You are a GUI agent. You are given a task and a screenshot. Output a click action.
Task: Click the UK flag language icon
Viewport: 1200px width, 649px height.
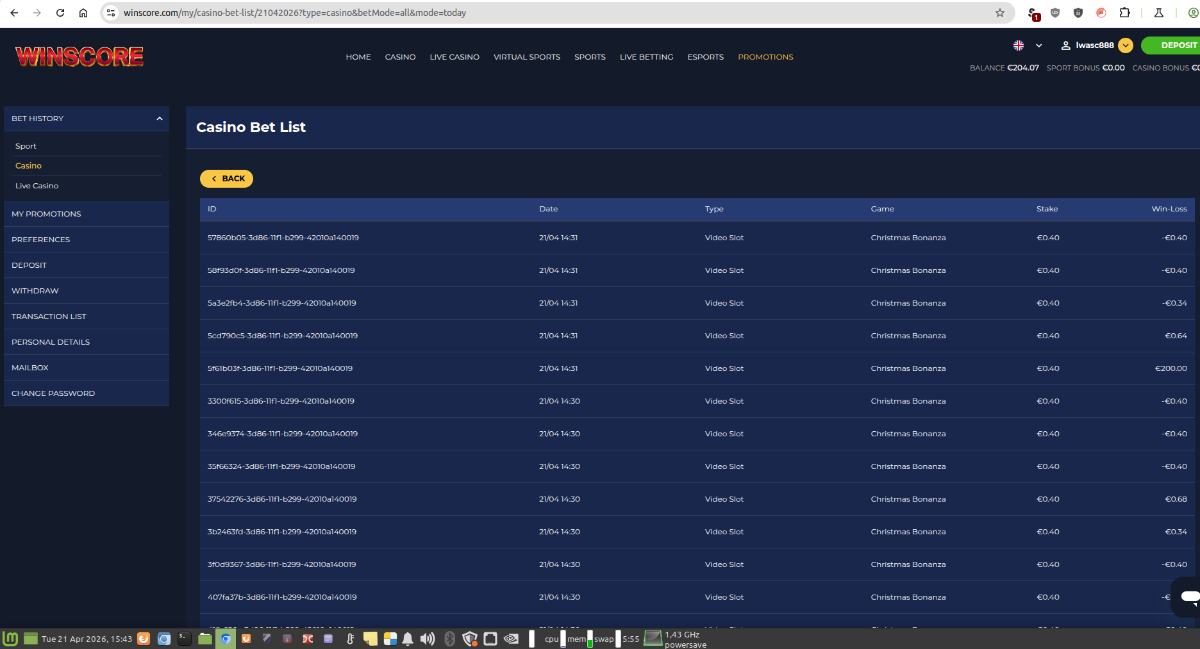[1018, 45]
